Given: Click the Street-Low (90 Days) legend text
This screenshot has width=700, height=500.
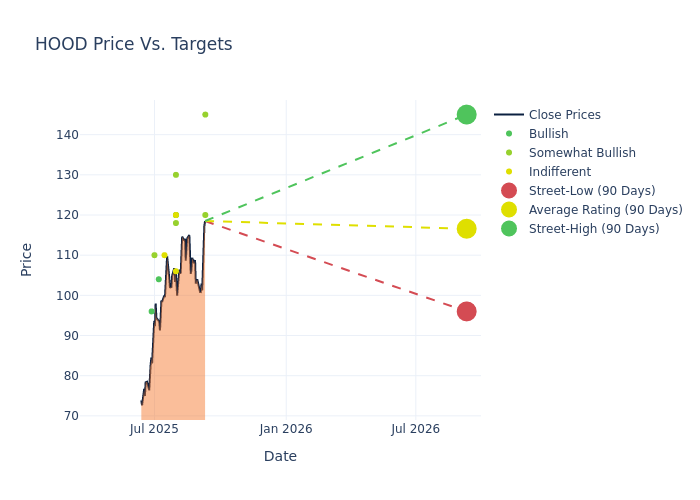Looking at the screenshot, I should 592,191.
